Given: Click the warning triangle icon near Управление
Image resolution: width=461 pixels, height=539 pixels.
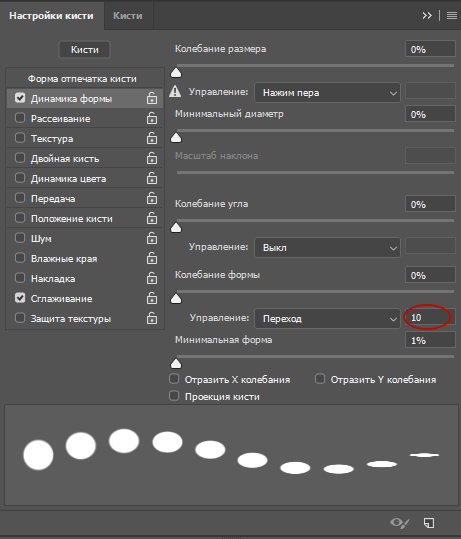Looking at the screenshot, I should (x=175, y=91).
